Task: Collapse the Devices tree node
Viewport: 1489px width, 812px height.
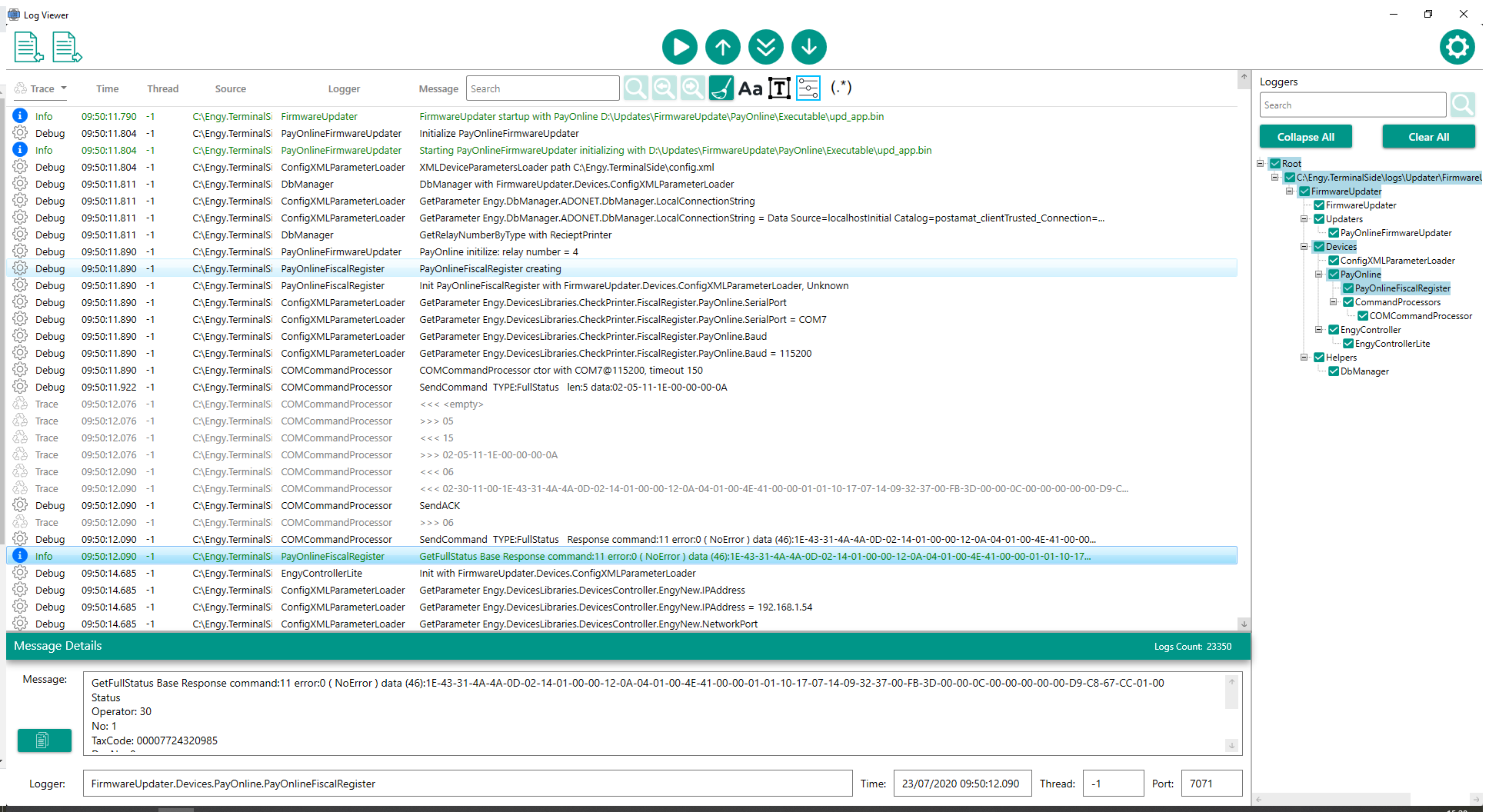Action: 1304,246
